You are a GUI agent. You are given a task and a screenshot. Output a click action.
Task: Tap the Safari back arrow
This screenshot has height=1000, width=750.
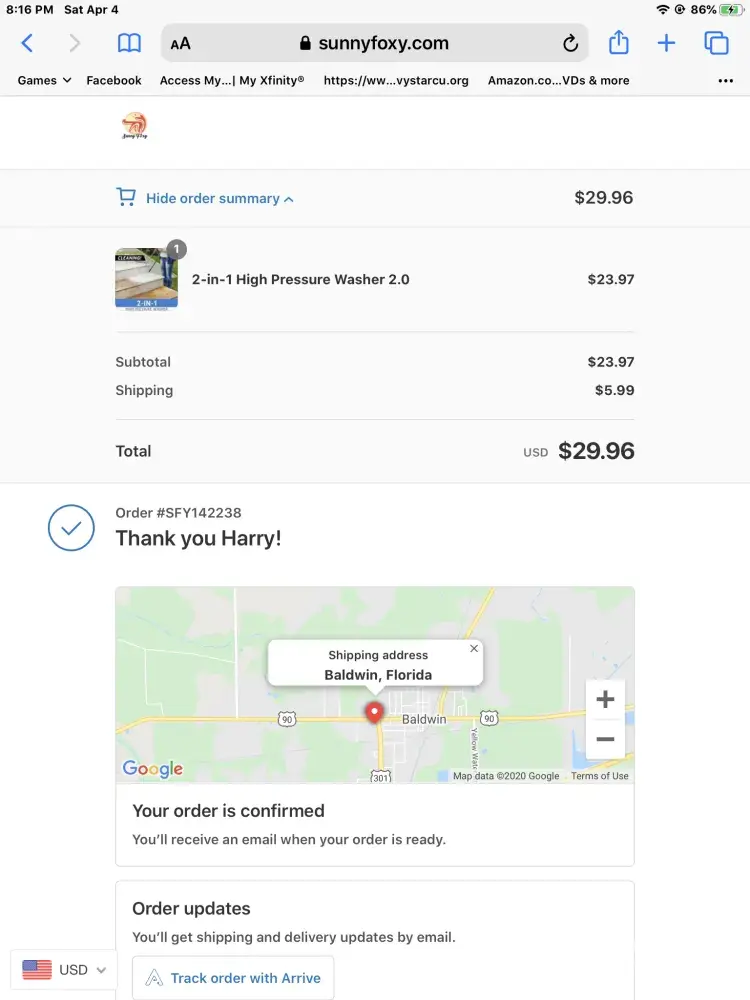(27, 43)
